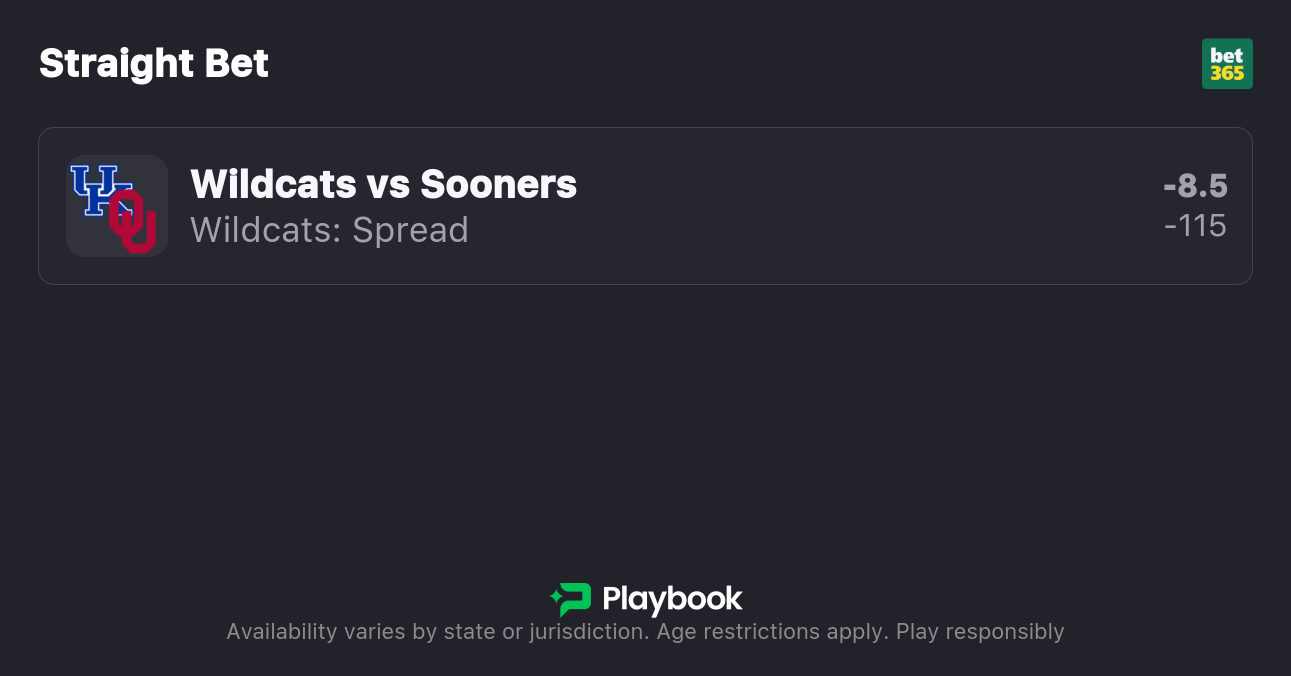This screenshot has height=676, width=1291.
Task: Click the yellow 365 text in logo
Action: (1227, 73)
